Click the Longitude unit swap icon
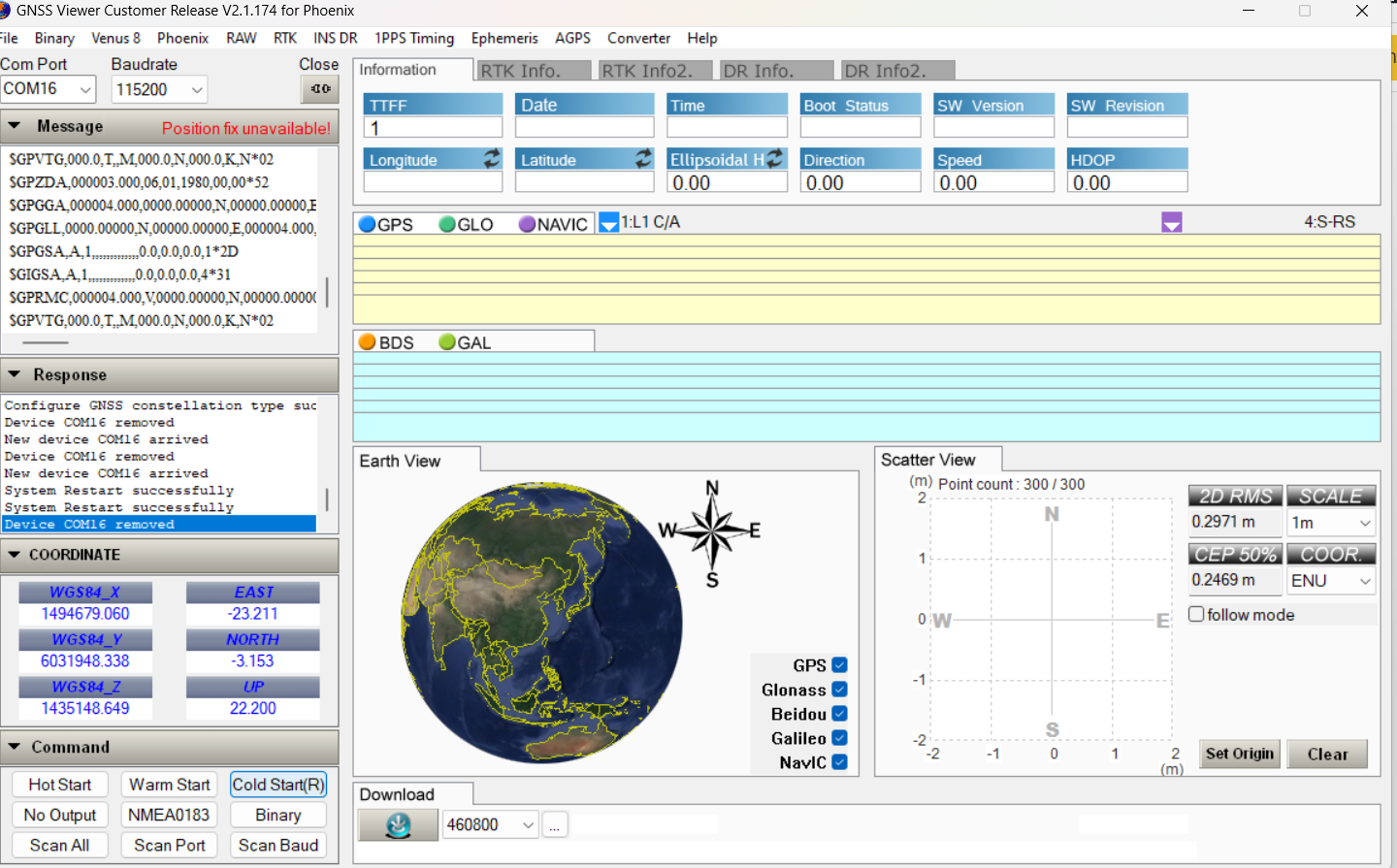The height and width of the screenshot is (868, 1397). point(492,158)
